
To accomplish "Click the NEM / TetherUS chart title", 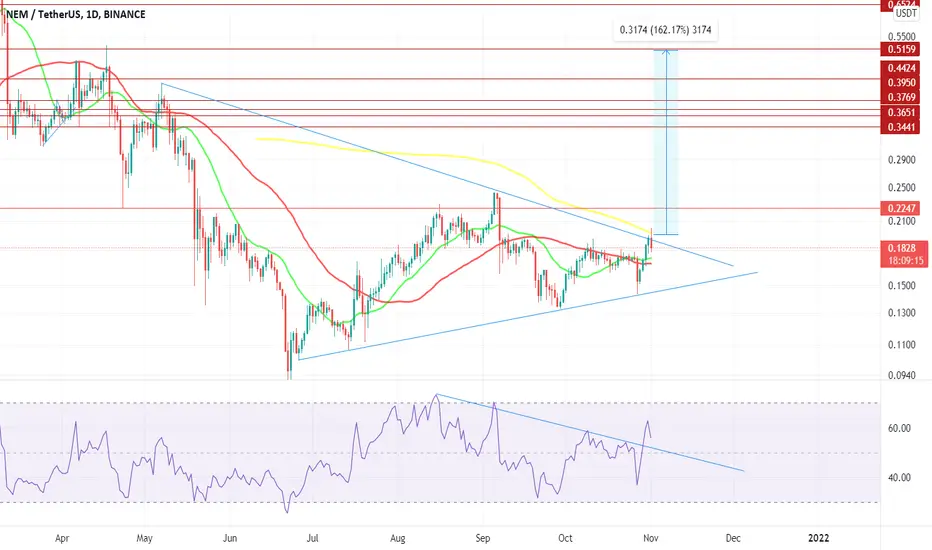I will pos(75,14).
